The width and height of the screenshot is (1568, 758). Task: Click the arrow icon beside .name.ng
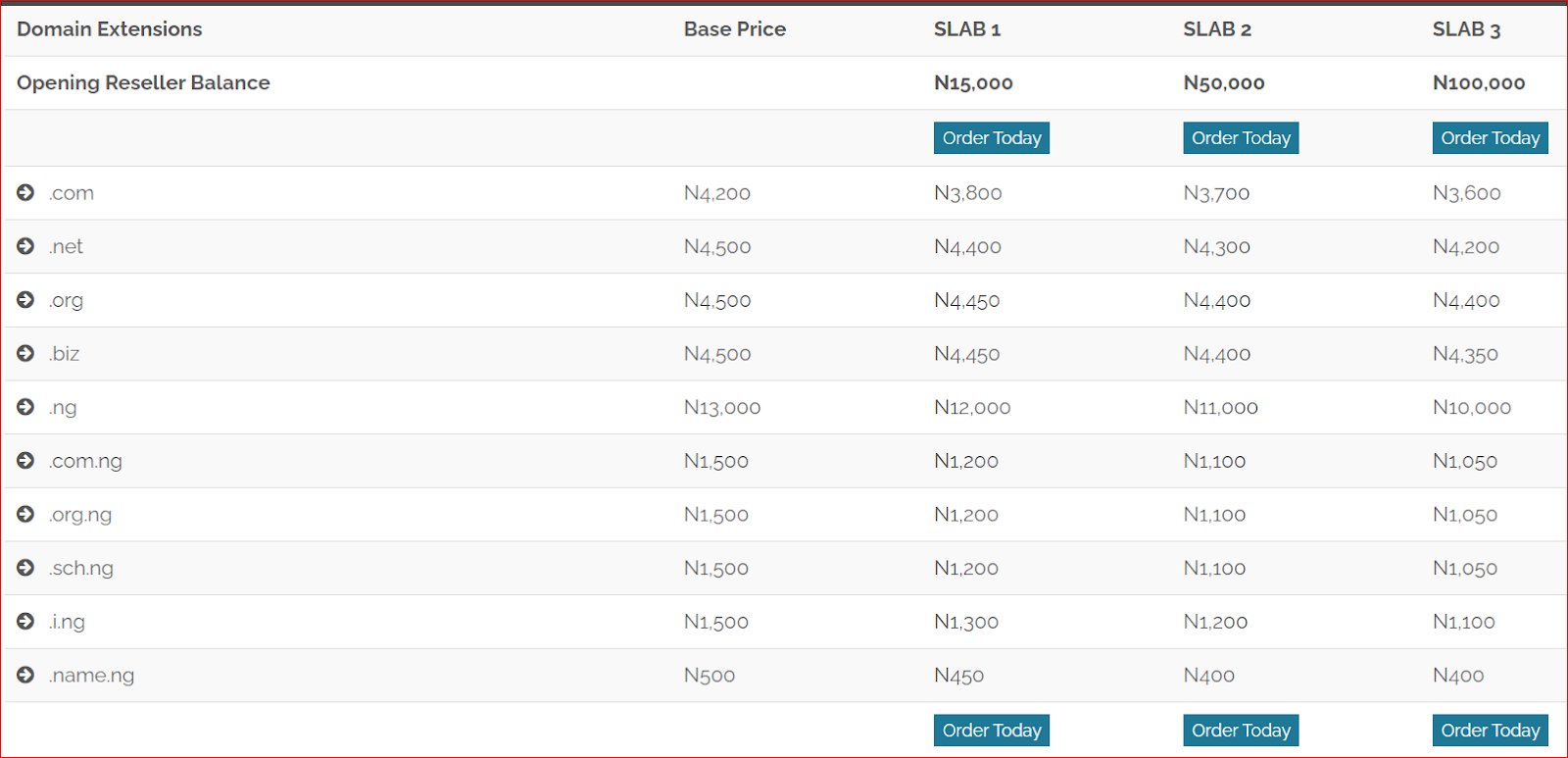25,675
